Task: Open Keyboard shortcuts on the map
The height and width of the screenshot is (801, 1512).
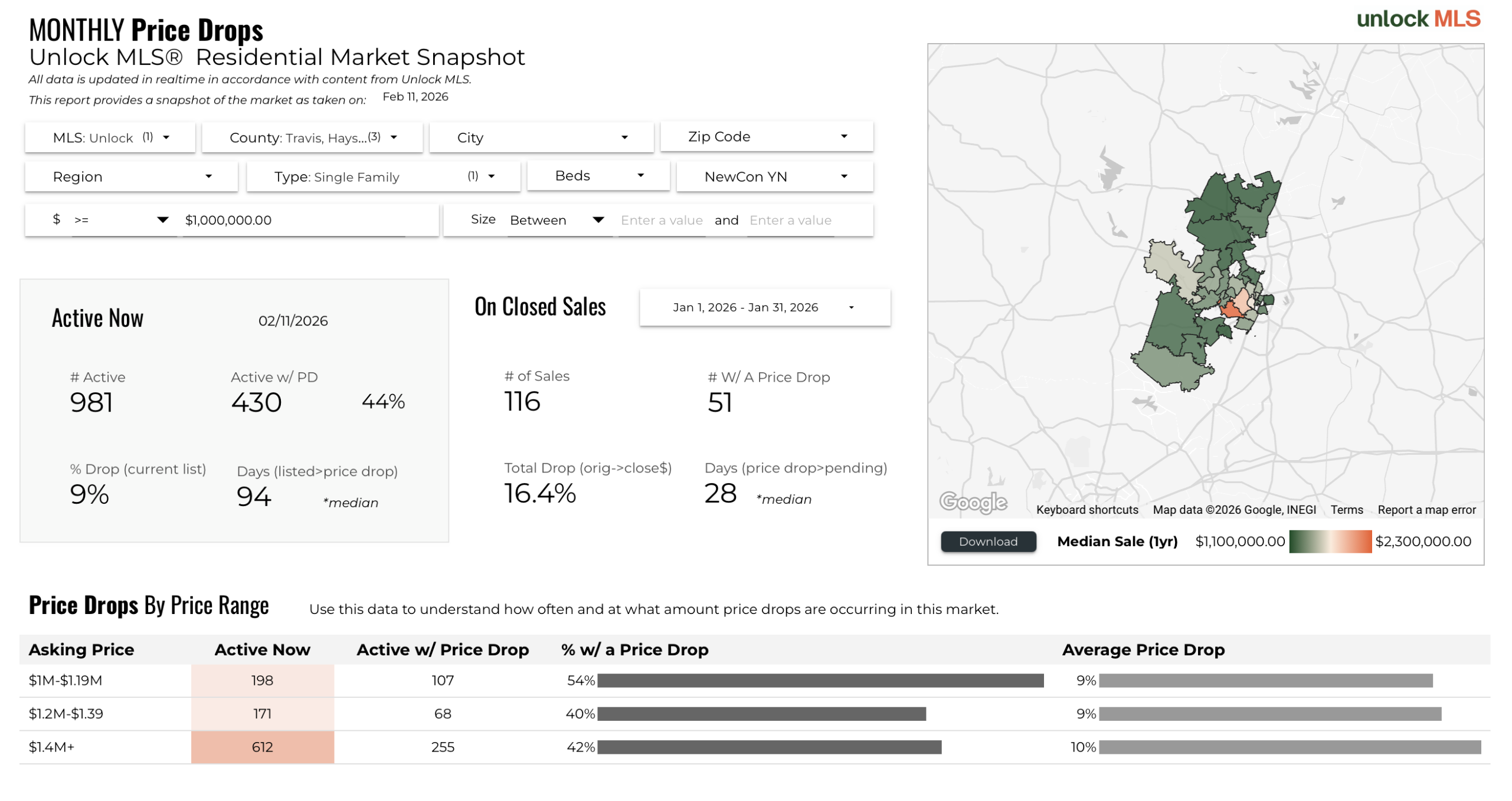Action: click(1087, 510)
